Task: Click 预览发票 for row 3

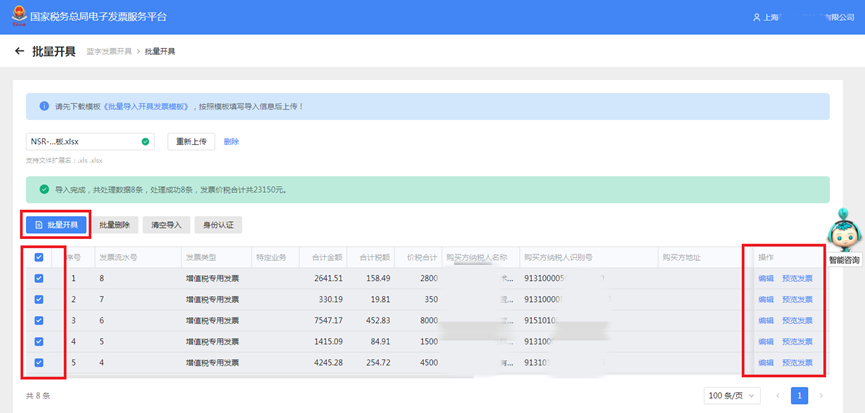Action: [797, 320]
